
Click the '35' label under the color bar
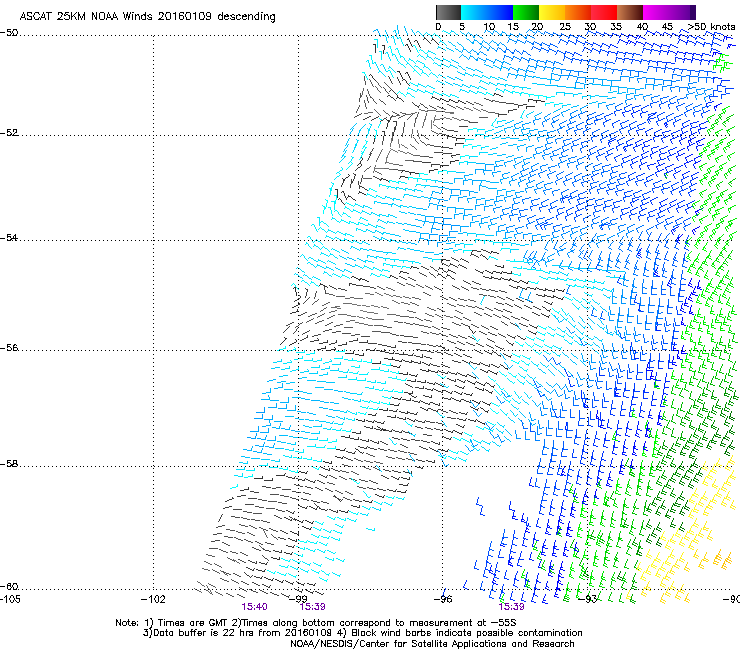616,27
